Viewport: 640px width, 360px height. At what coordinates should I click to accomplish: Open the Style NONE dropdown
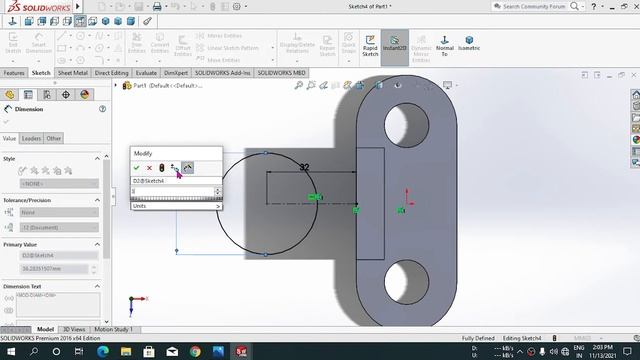click(x=59, y=184)
